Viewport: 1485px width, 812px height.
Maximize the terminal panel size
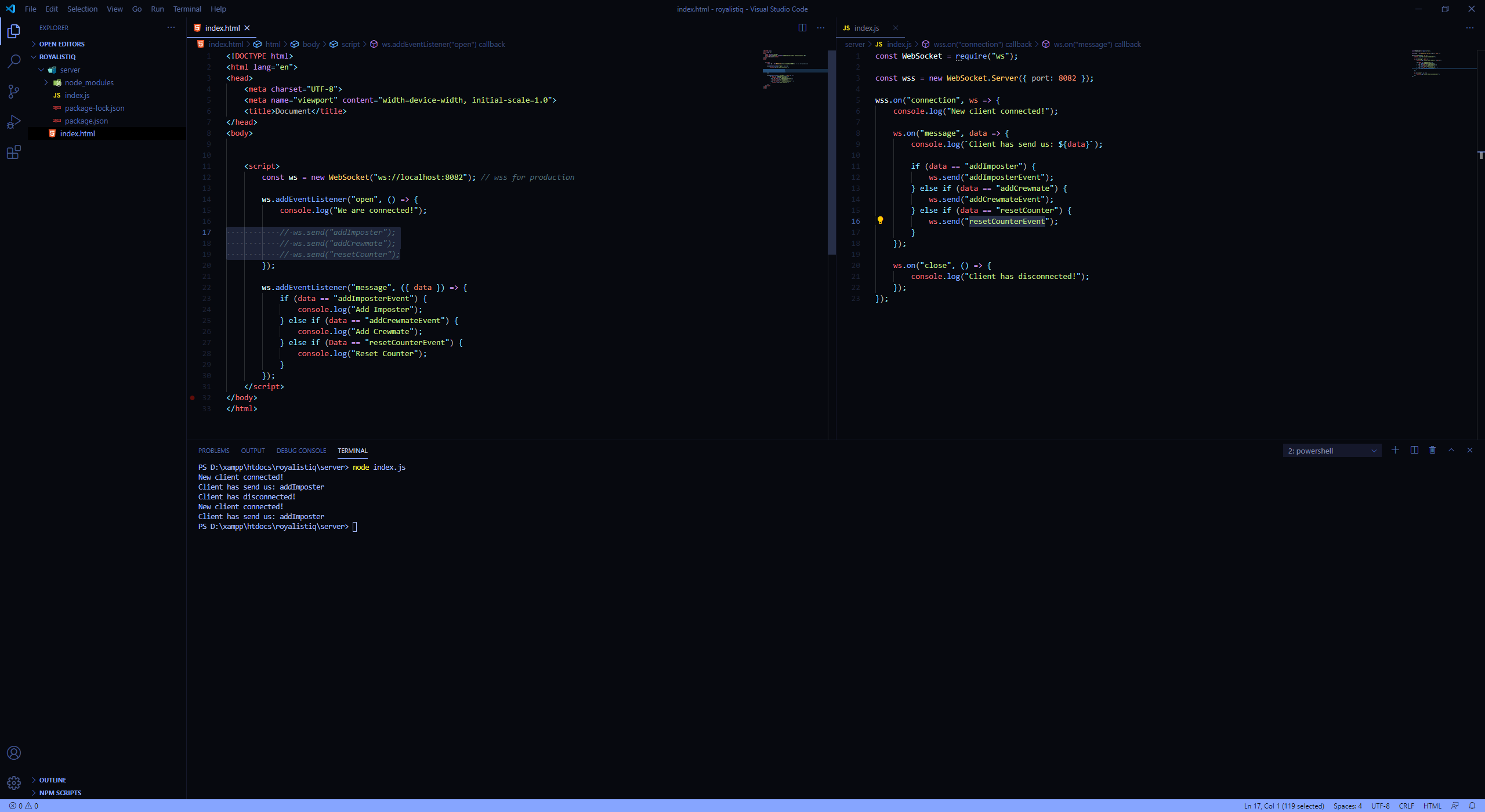(x=1451, y=450)
